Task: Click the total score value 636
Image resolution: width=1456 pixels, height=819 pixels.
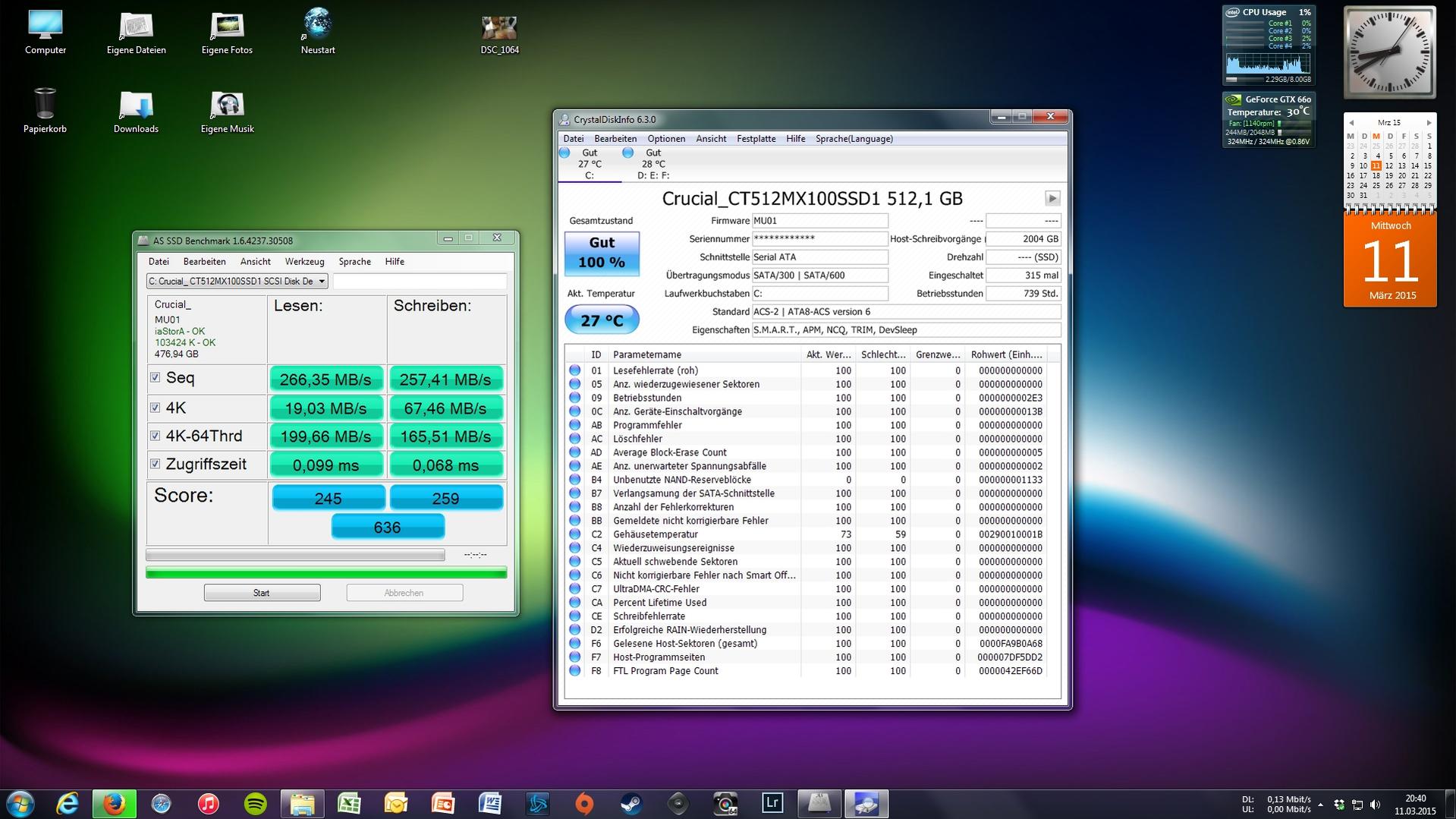Action: [x=388, y=527]
